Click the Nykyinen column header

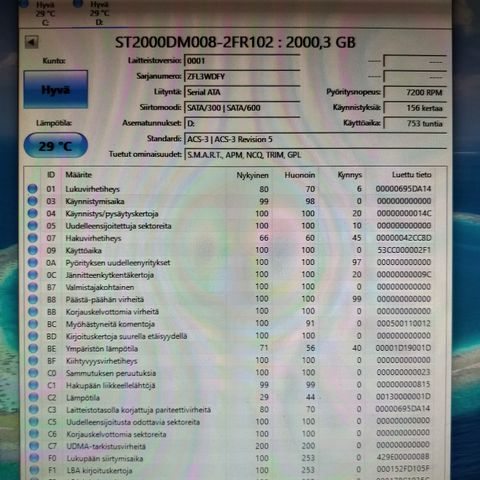252,175
